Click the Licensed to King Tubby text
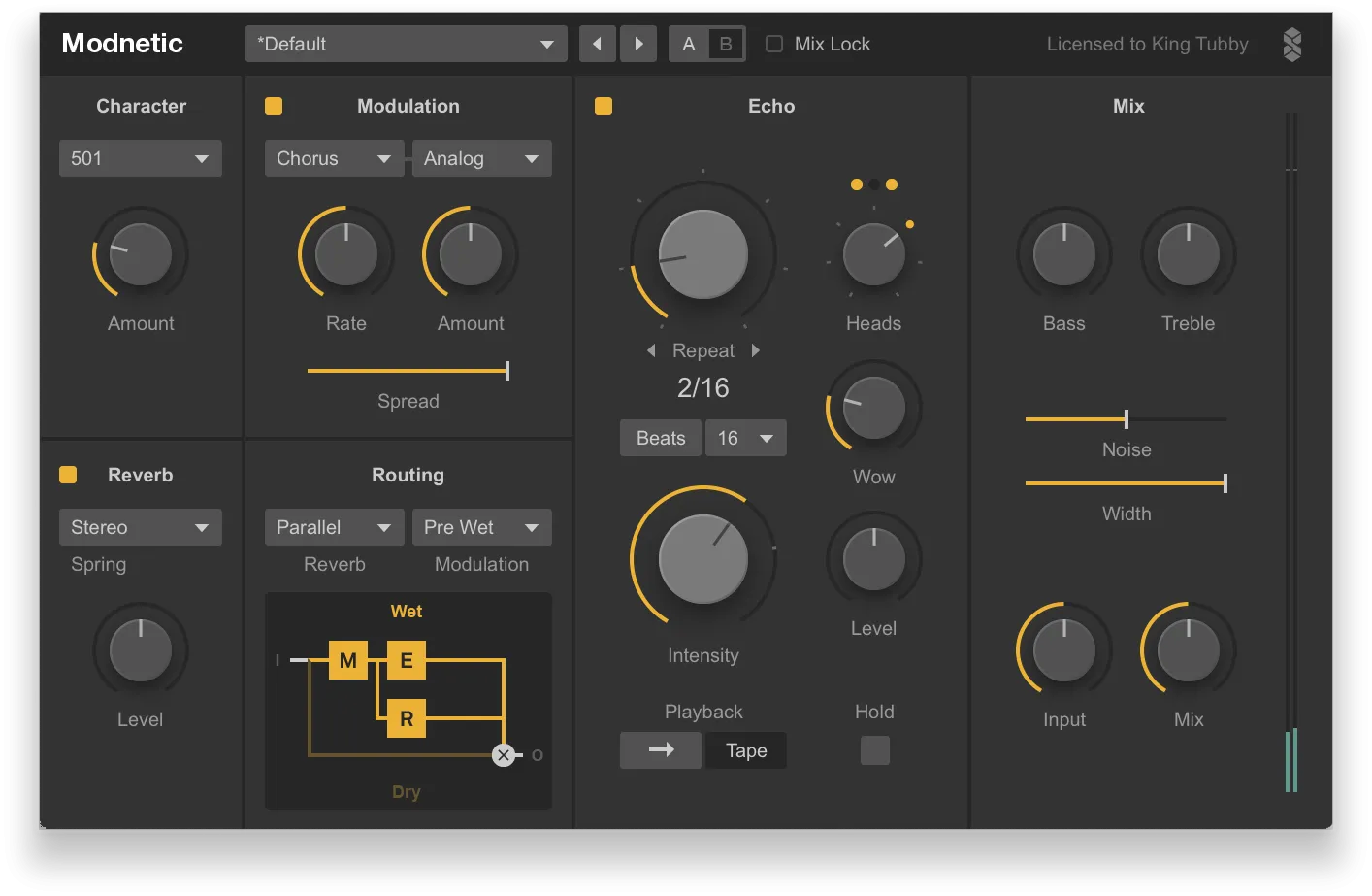Viewport: 1372px width, 896px height. tap(1148, 44)
